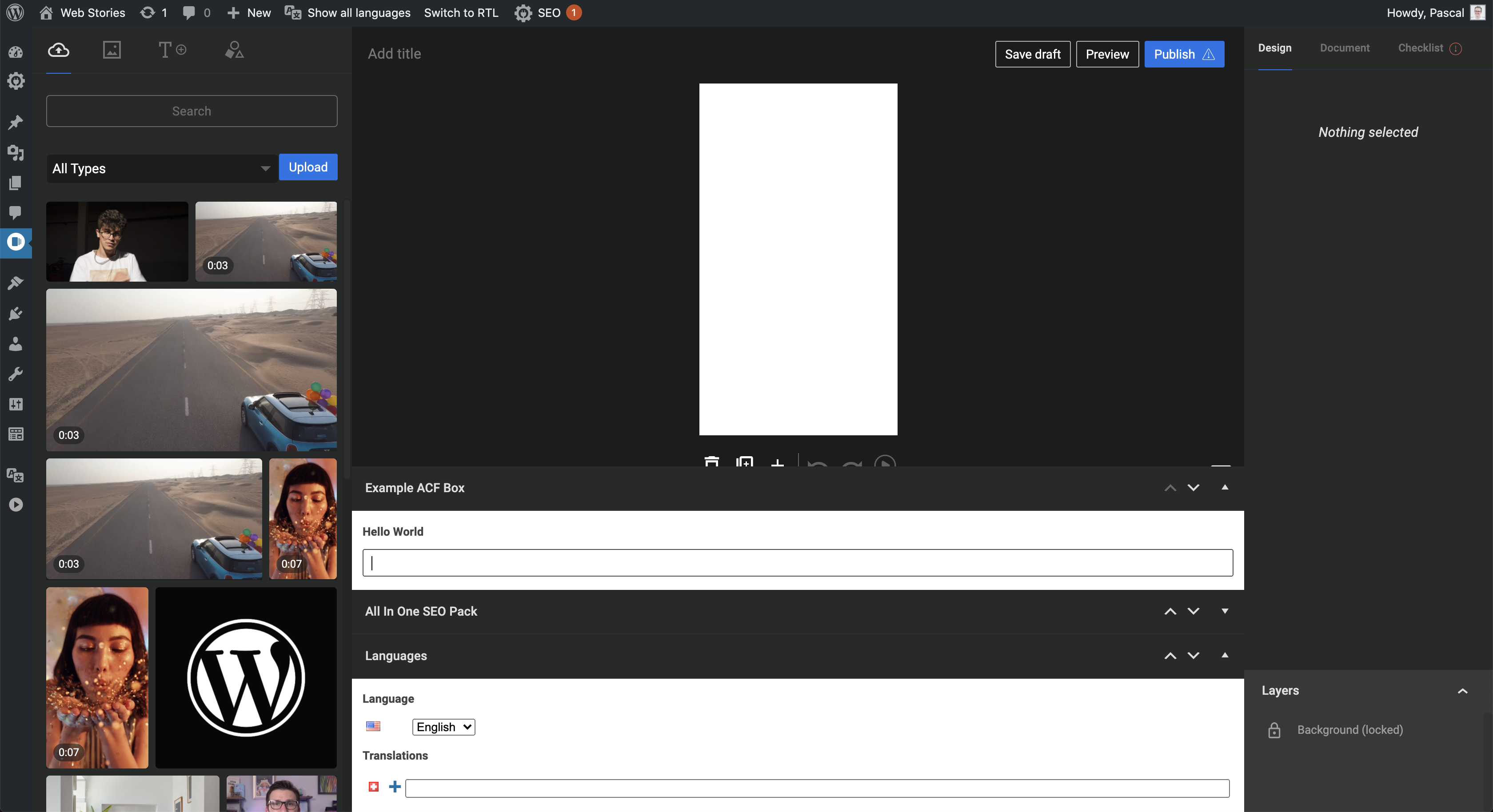Switch to the Document tab
This screenshot has height=812, width=1493.
click(x=1345, y=48)
